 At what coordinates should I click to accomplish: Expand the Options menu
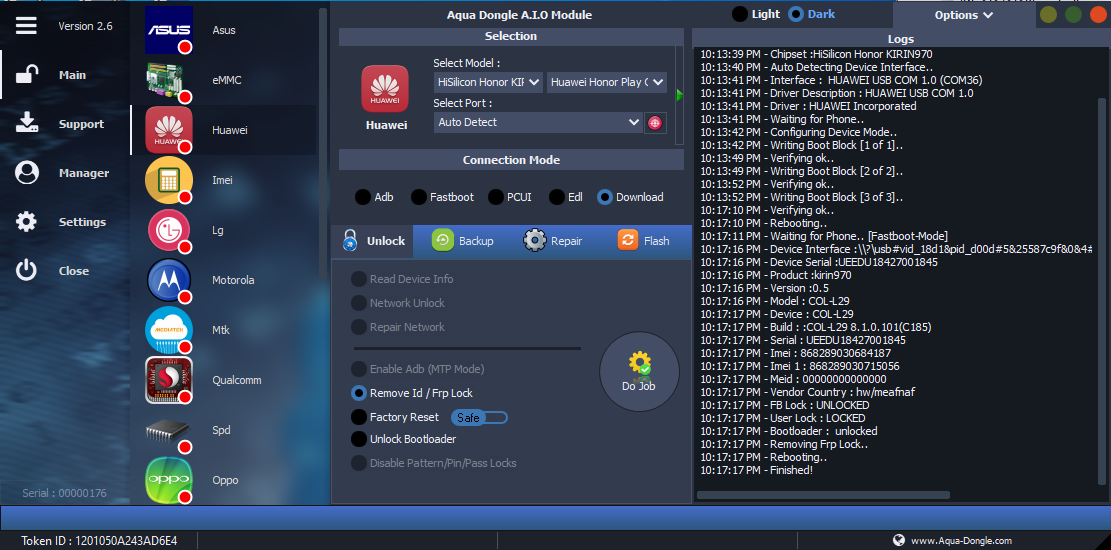tap(964, 15)
